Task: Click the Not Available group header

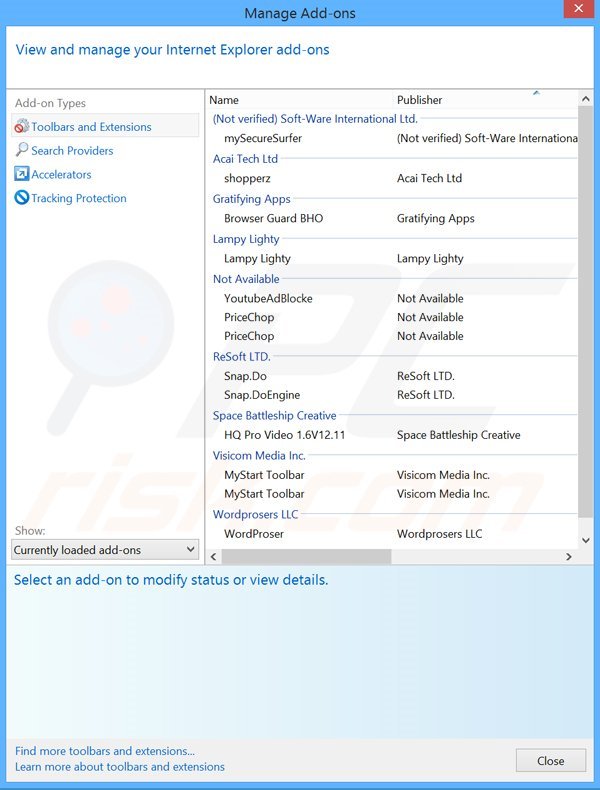Action: (x=246, y=279)
